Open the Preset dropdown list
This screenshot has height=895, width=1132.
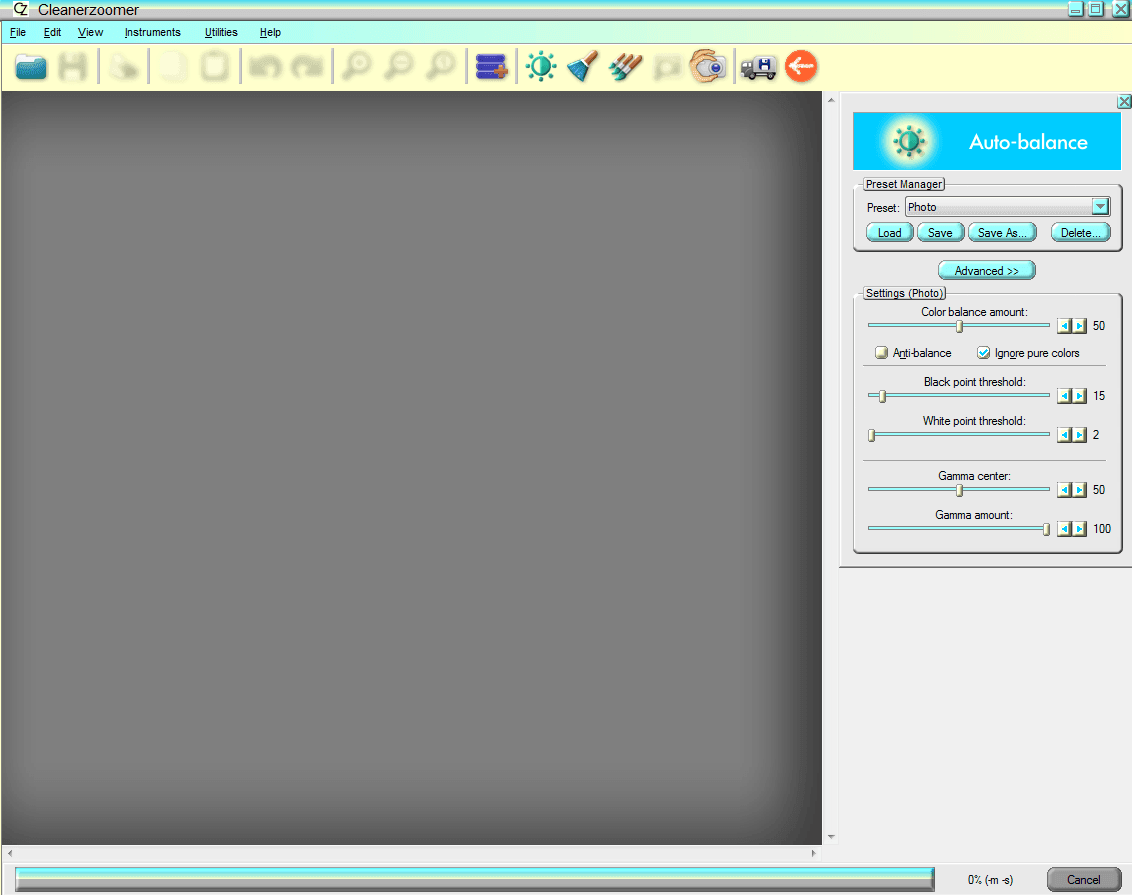(1100, 207)
